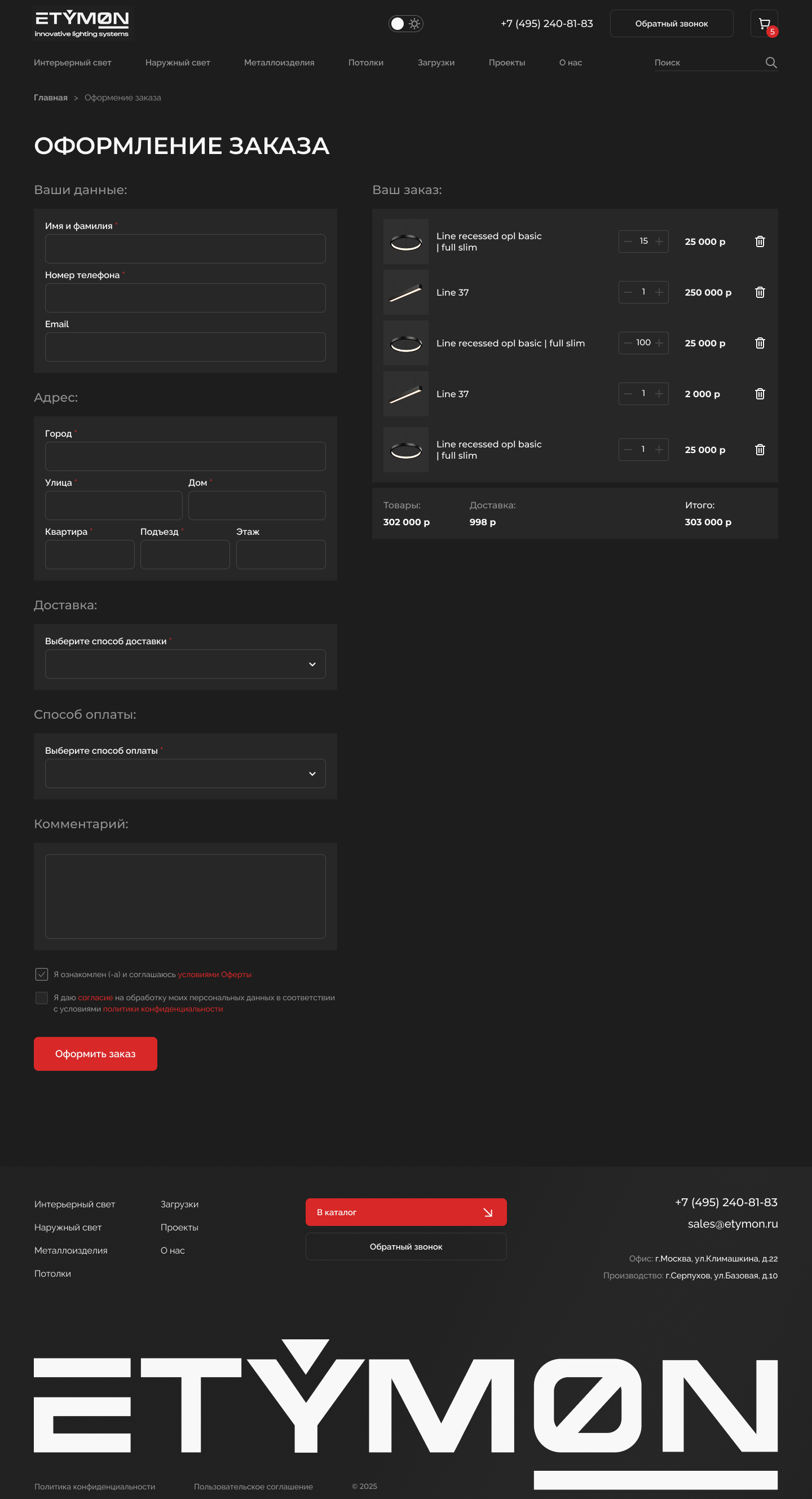Open red политики конфиденциальности link near checkbox

(x=163, y=1009)
